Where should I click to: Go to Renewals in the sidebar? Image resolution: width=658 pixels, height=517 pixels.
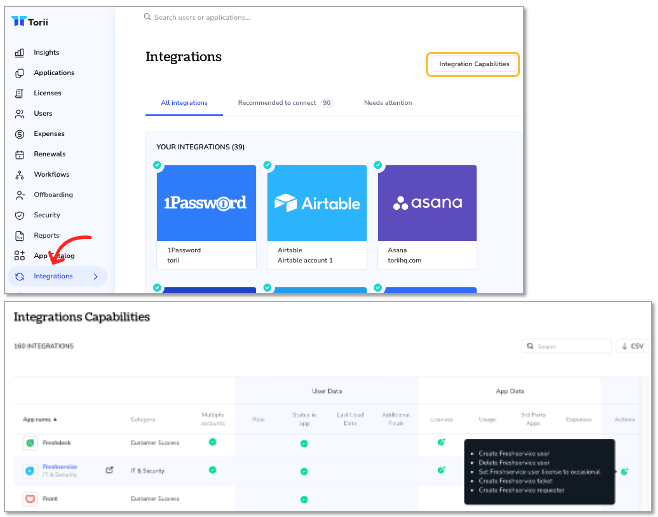click(50, 154)
